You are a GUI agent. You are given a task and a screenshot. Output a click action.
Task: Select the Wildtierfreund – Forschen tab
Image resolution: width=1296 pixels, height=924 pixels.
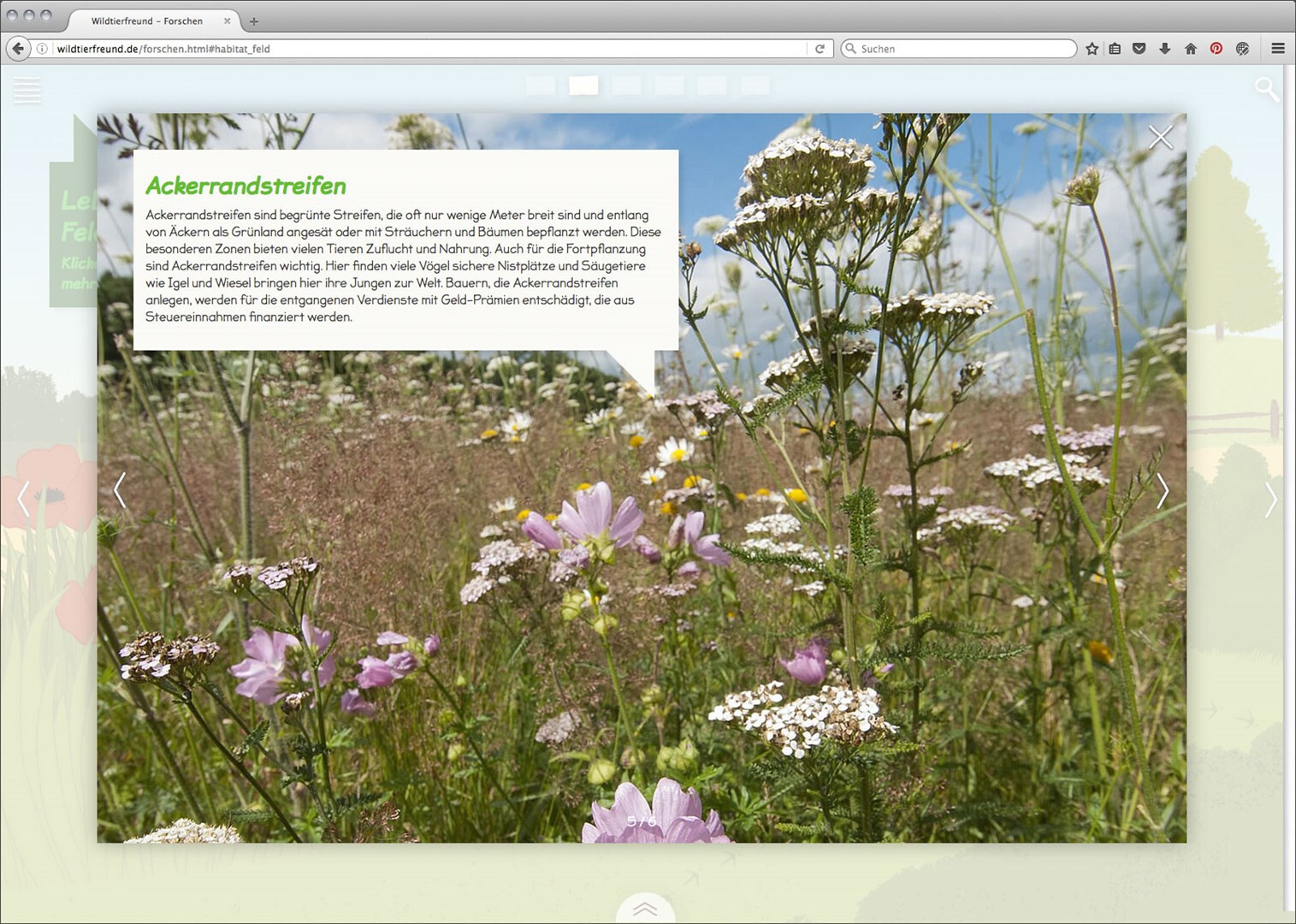tap(147, 21)
